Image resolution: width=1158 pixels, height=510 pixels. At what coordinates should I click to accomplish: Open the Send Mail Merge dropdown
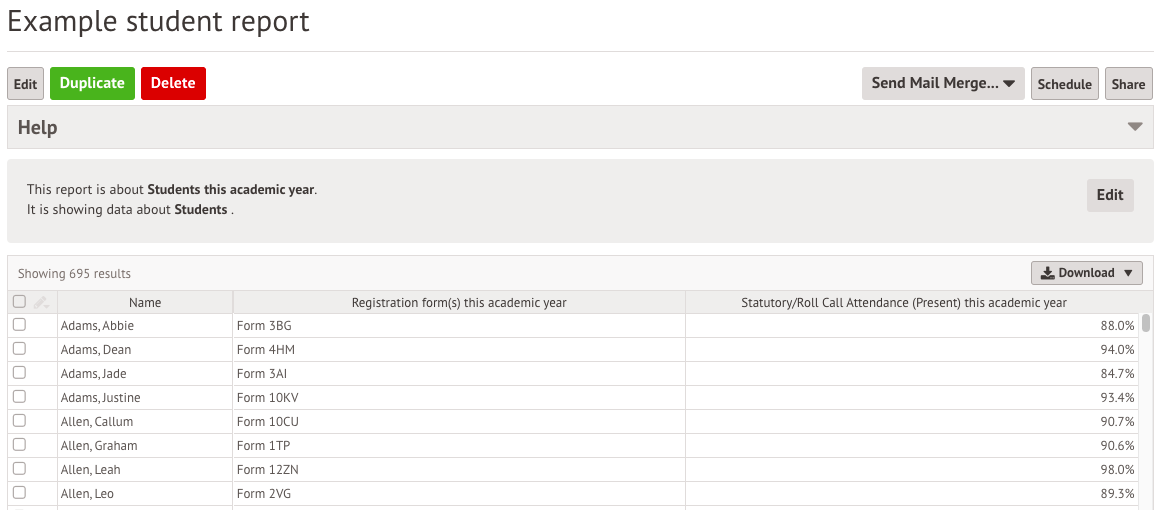click(943, 83)
